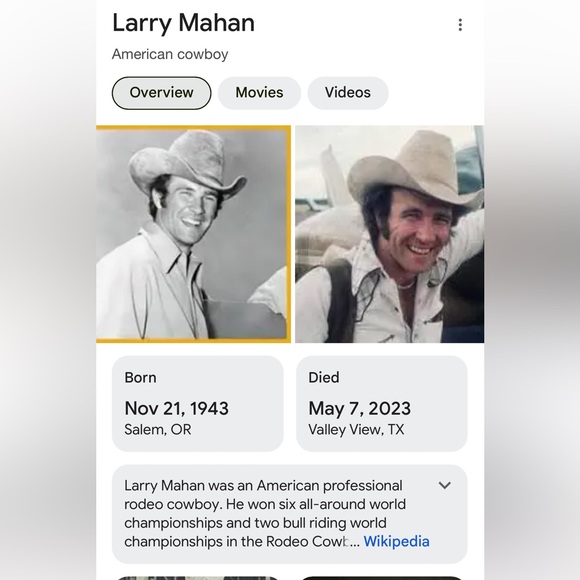This screenshot has width=580, height=580.
Task: Click the Died May 7, 2023 card
Action: [381, 404]
